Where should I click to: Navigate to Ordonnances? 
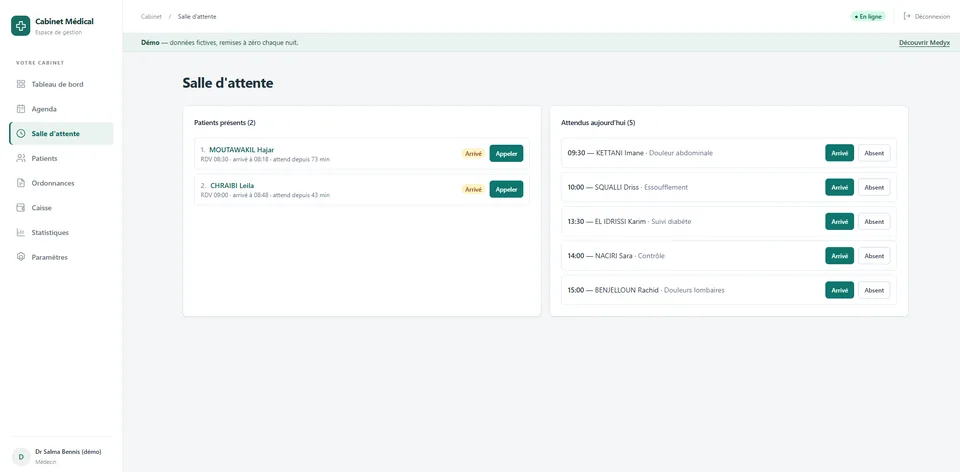tap(61, 183)
